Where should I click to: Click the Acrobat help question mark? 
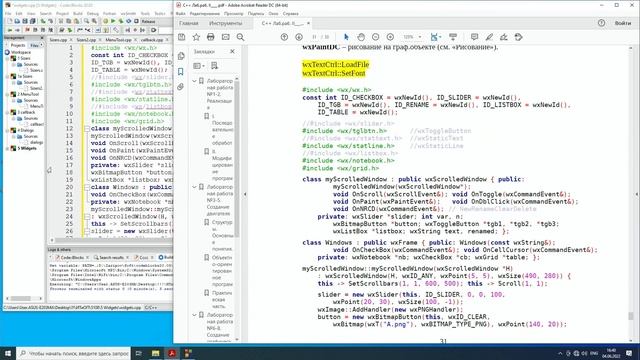click(x=601, y=23)
